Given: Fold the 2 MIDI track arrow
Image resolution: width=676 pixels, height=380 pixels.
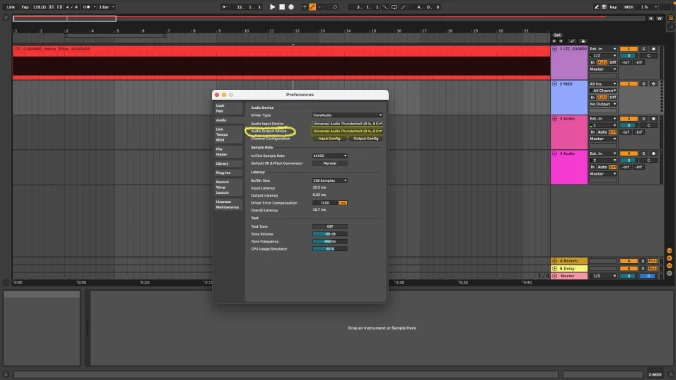Looking at the screenshot, I should click(554, 84).
